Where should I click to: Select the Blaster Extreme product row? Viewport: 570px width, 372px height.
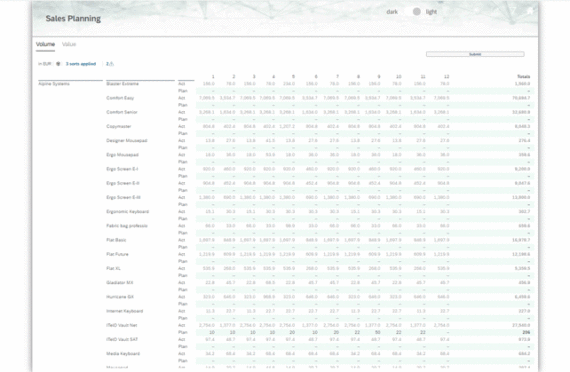click(x=123, y=84)
